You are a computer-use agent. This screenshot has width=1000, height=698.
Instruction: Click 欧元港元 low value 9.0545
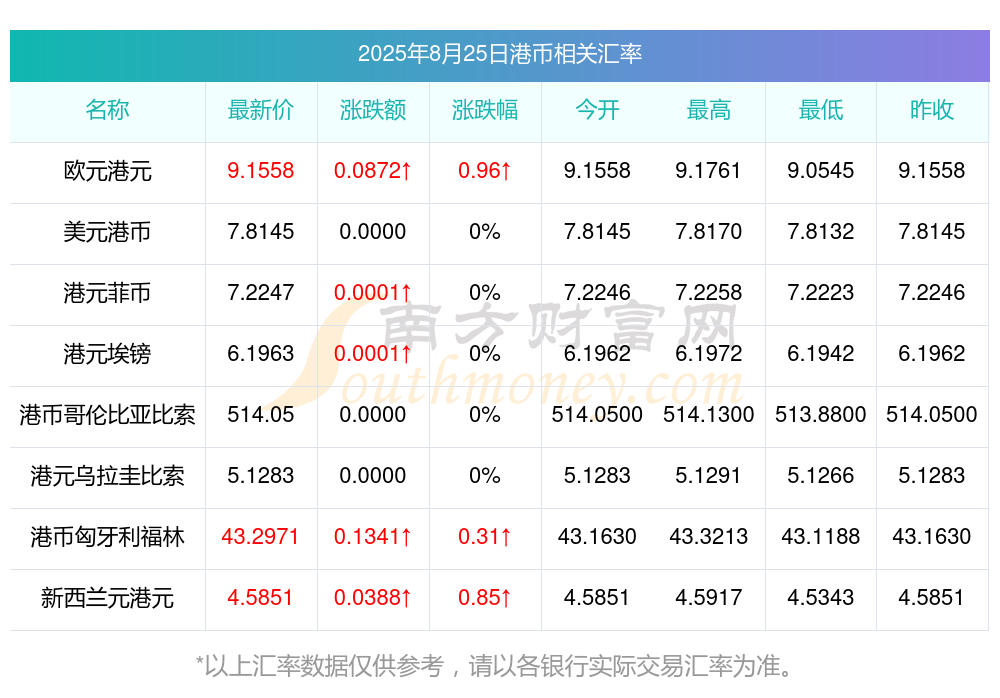(821, 170)
